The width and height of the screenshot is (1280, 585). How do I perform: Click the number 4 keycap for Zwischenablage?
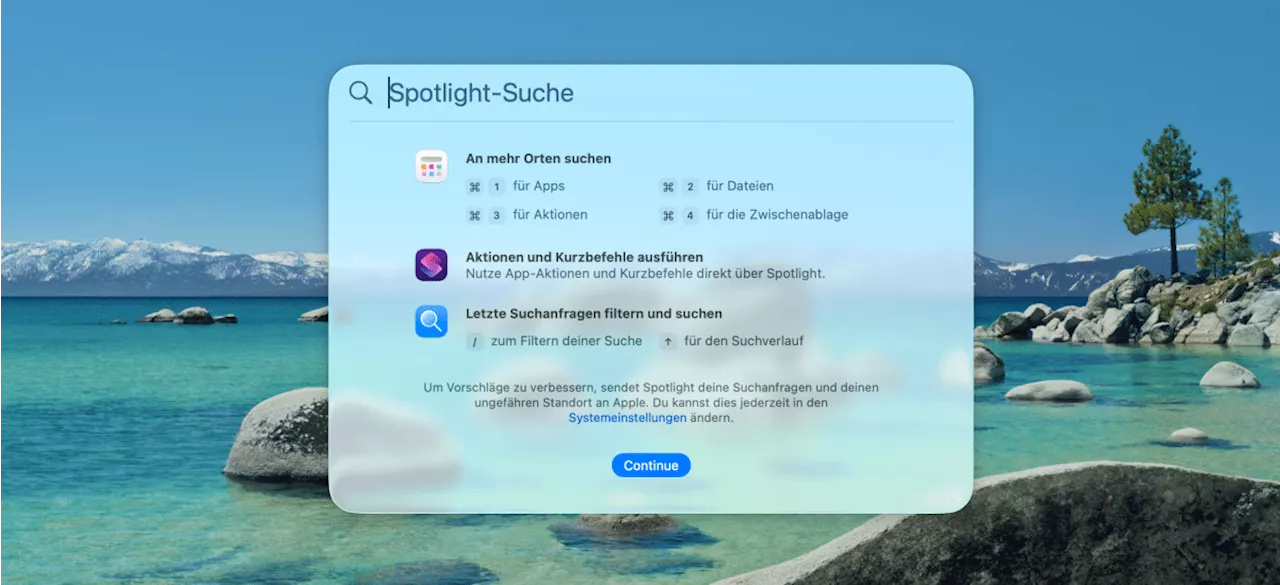tap(690, 215)
